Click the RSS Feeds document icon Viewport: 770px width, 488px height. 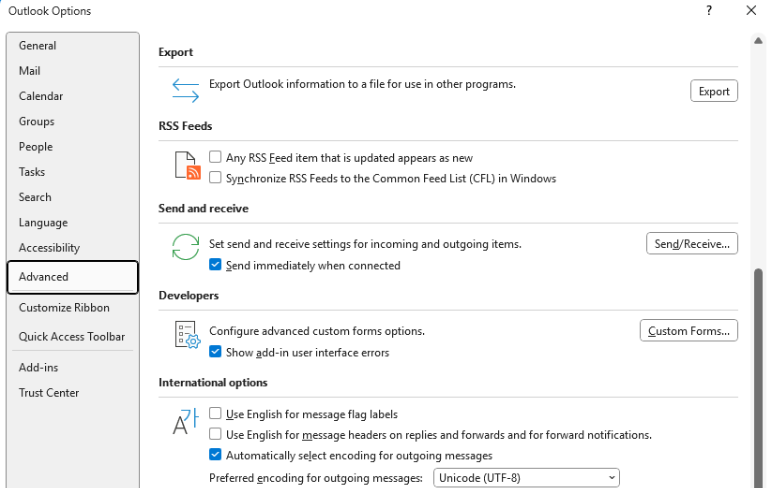(186, 166)
